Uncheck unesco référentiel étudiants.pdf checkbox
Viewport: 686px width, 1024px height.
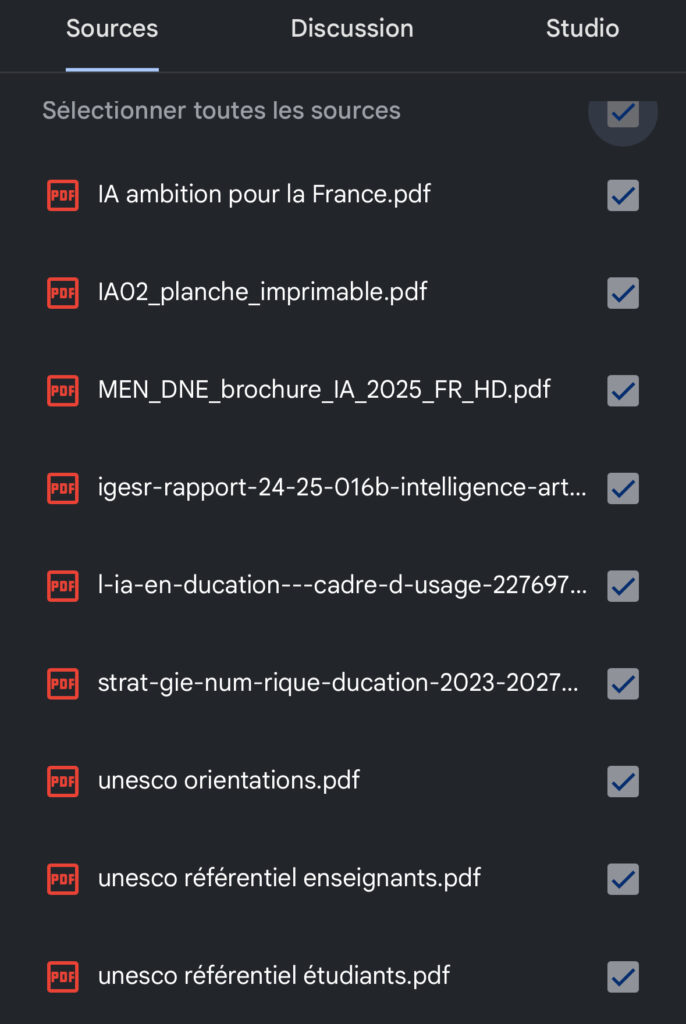(623, 976)
